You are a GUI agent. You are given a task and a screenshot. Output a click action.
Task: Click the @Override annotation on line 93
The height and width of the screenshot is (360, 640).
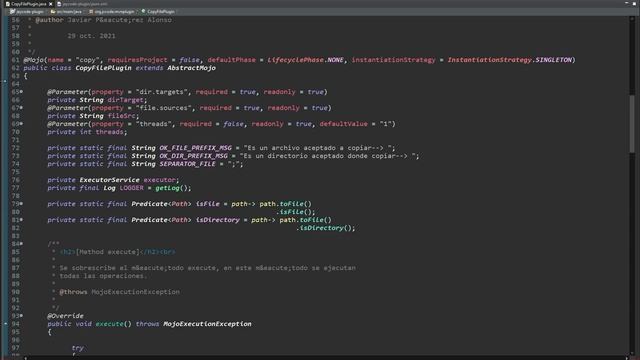point(65,316)
